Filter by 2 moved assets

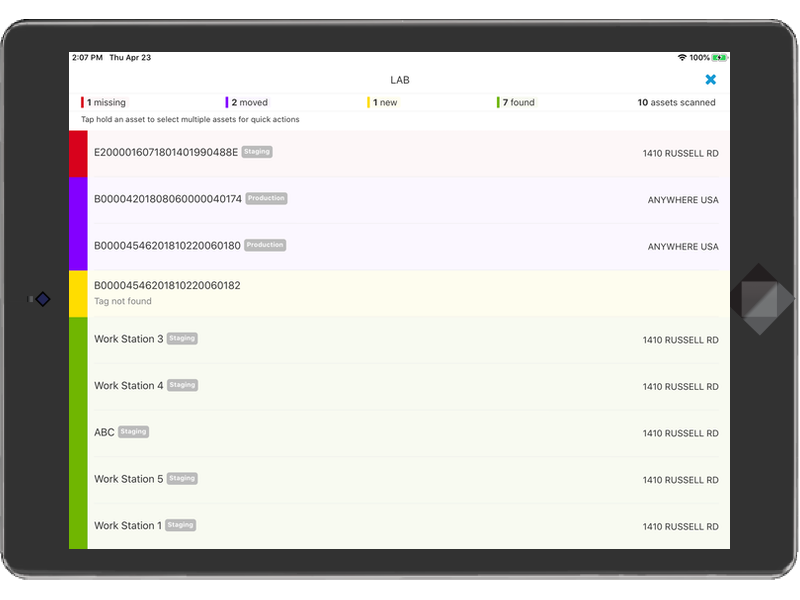[247, 103]
